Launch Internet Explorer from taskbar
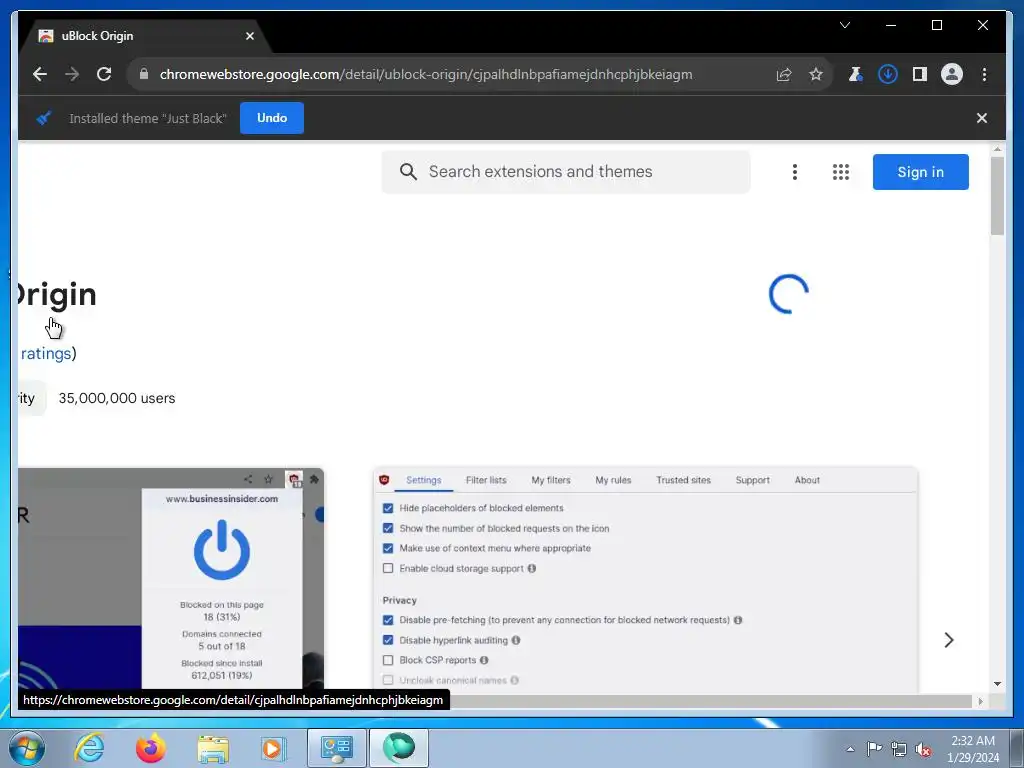Image resolution: width=1024 pixels, height=768 pixels. tap(89, 748)
